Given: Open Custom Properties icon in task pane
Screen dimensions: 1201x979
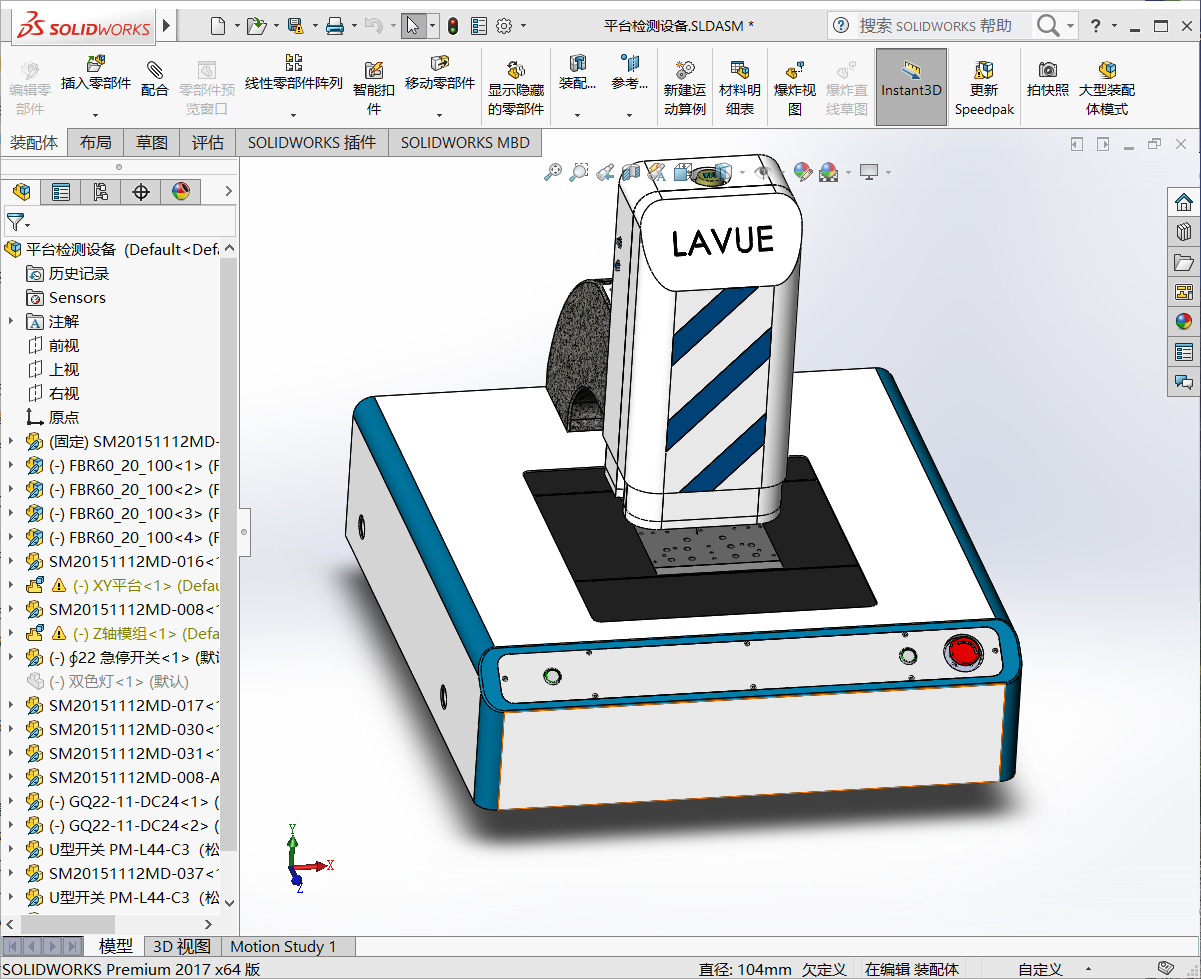Looking at the screenshot, I should [x=1184, y=352].
